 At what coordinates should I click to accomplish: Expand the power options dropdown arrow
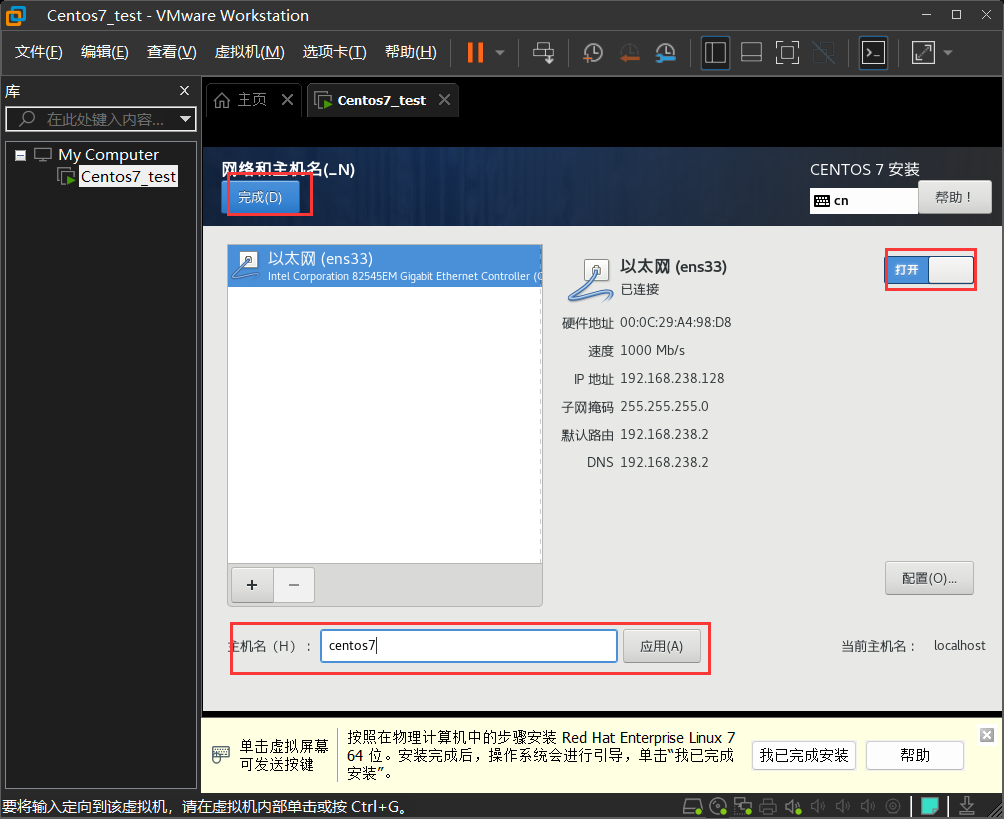click(500, 53)
